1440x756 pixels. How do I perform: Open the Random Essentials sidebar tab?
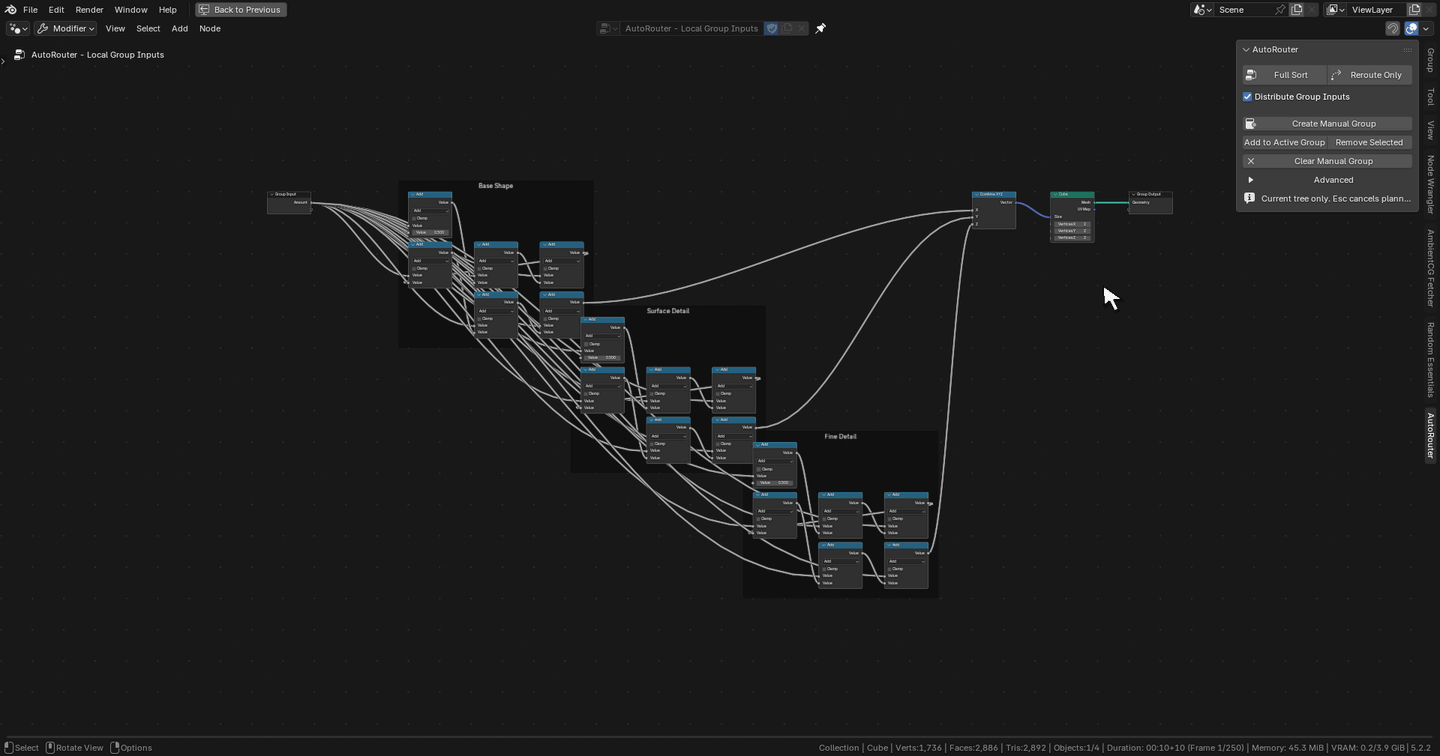pos(1430,360)
